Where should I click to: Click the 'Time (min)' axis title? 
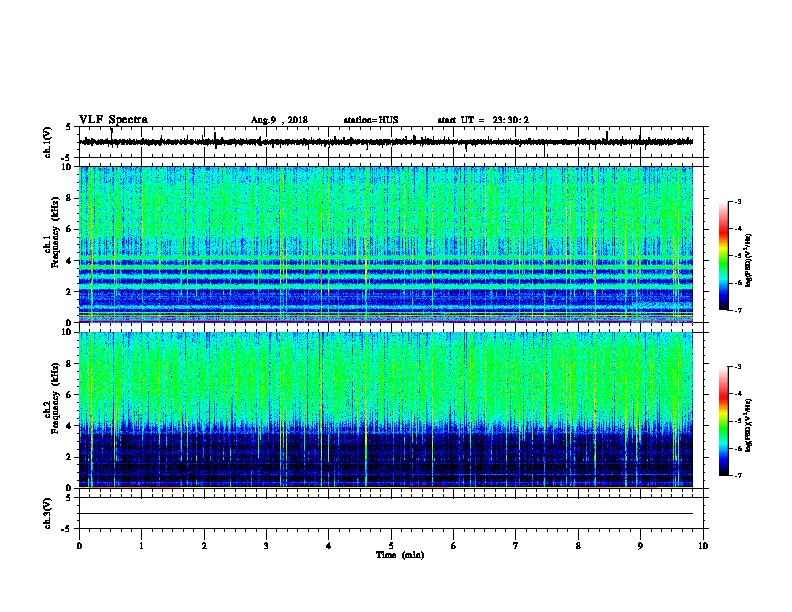[400, 555]
